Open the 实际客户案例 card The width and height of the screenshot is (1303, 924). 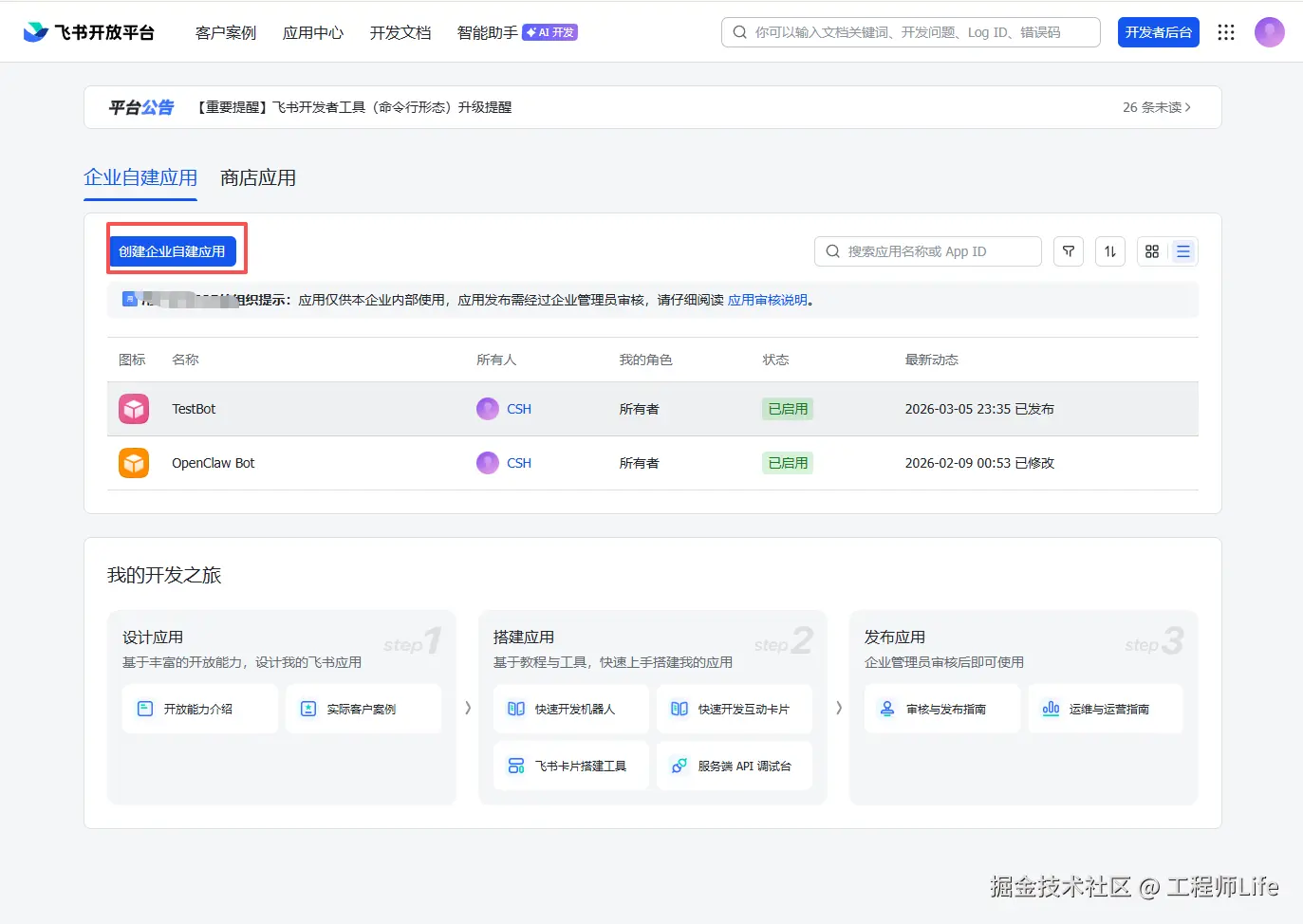[363, 709]
